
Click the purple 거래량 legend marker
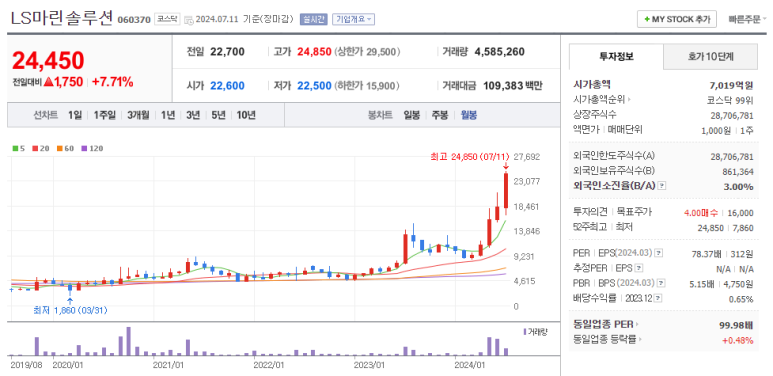[x=525, y=332]
